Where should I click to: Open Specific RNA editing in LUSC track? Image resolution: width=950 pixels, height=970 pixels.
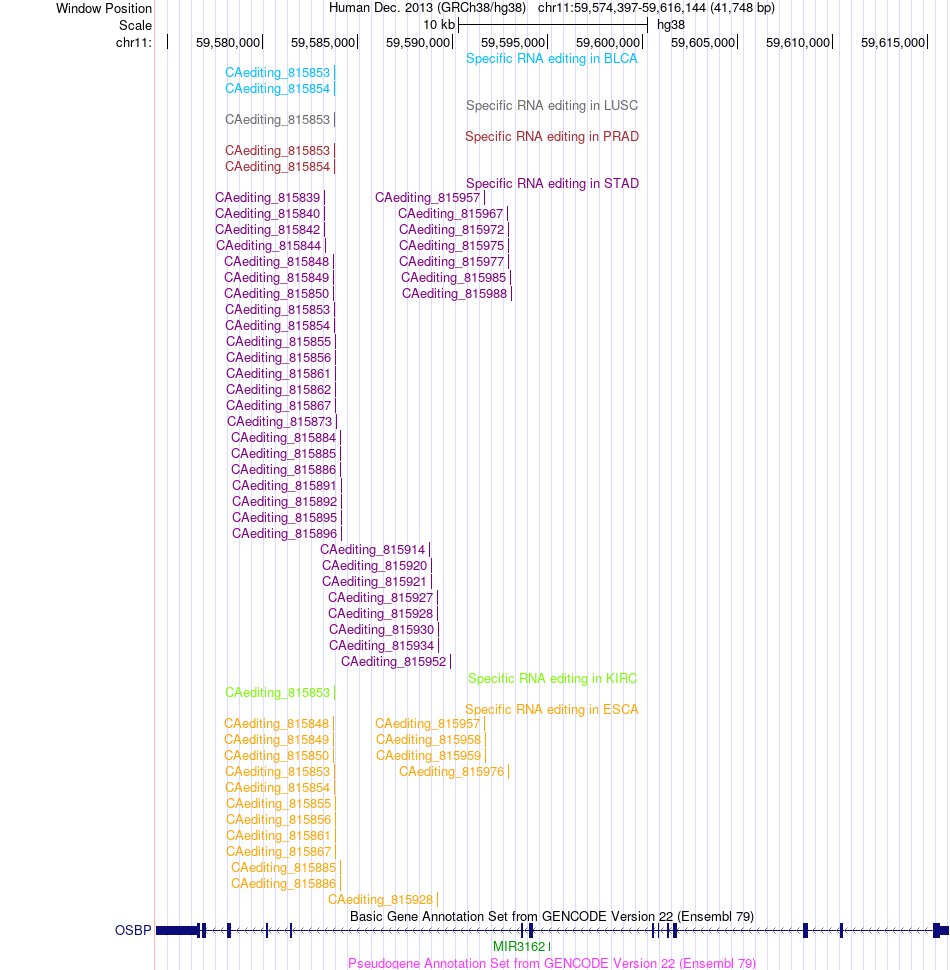[x=552, y=106]
